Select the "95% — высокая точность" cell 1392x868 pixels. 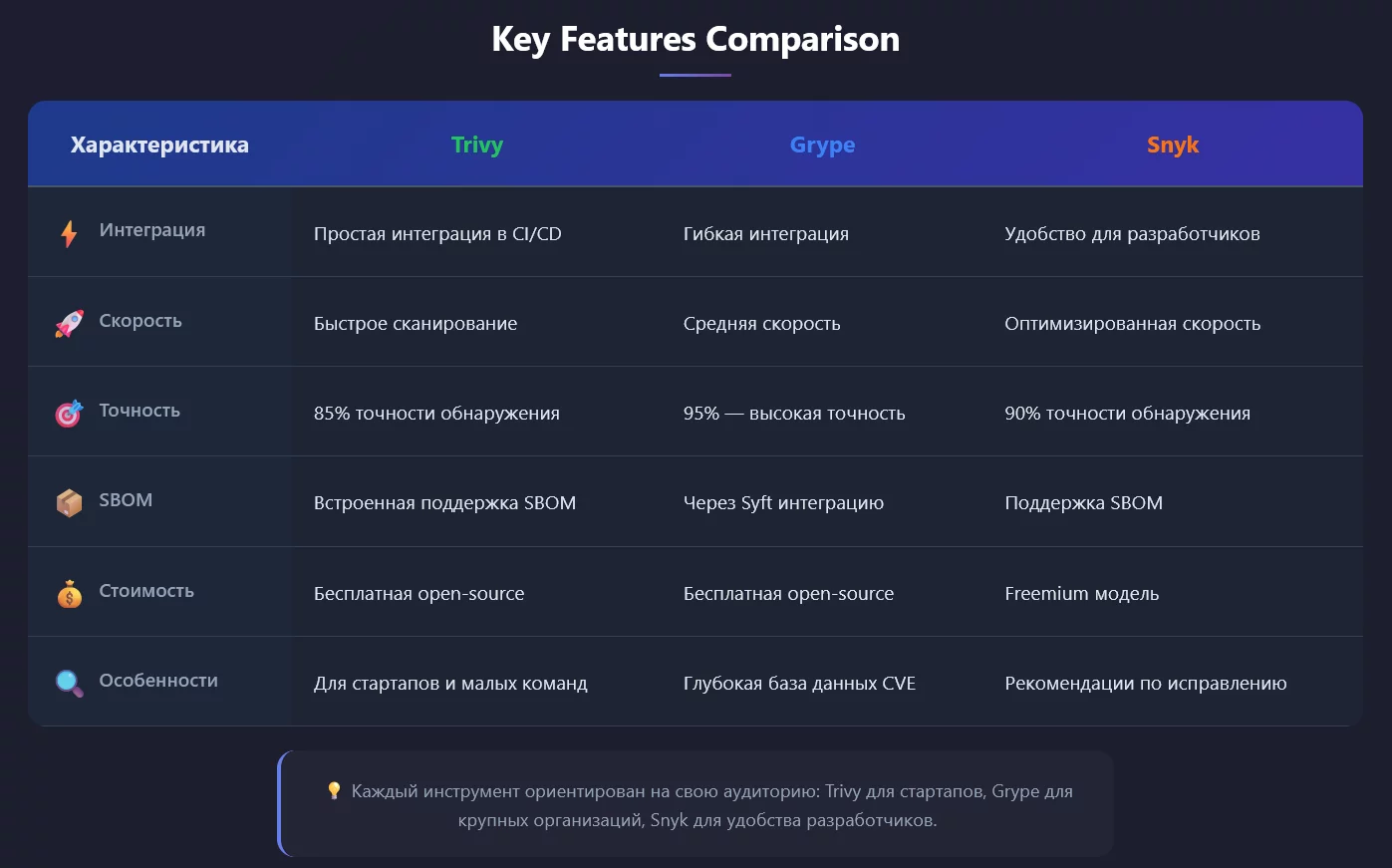point(794,414)
